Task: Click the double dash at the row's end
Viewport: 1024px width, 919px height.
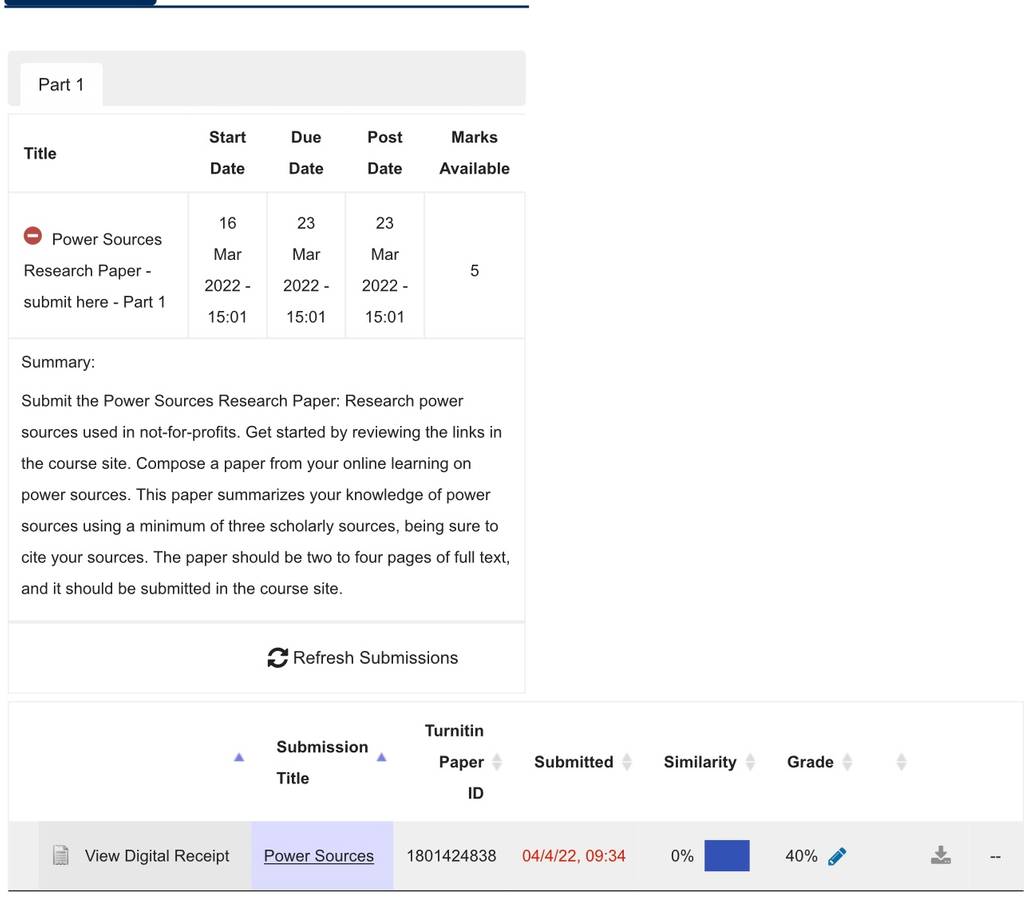Action: (995, 856)
